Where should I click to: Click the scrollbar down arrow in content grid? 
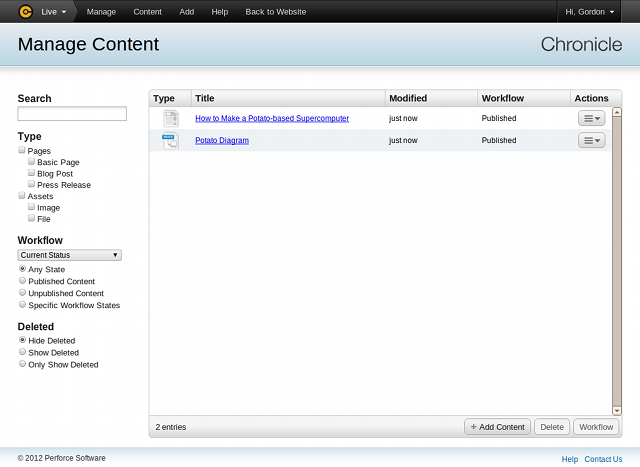pos(617,410)
